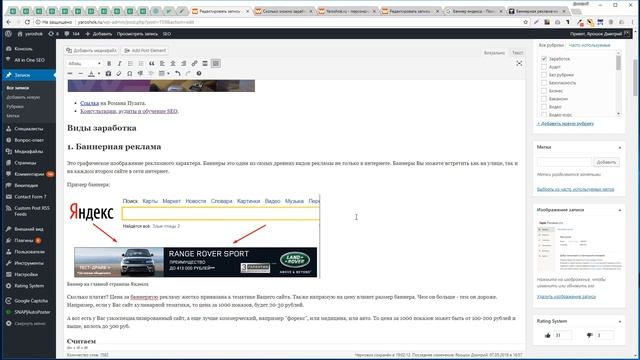The height and width of the screenshot is (360, 640).
Task: Select Все рубрики tab
Action: pyautogui.click(x=551, y=45)
